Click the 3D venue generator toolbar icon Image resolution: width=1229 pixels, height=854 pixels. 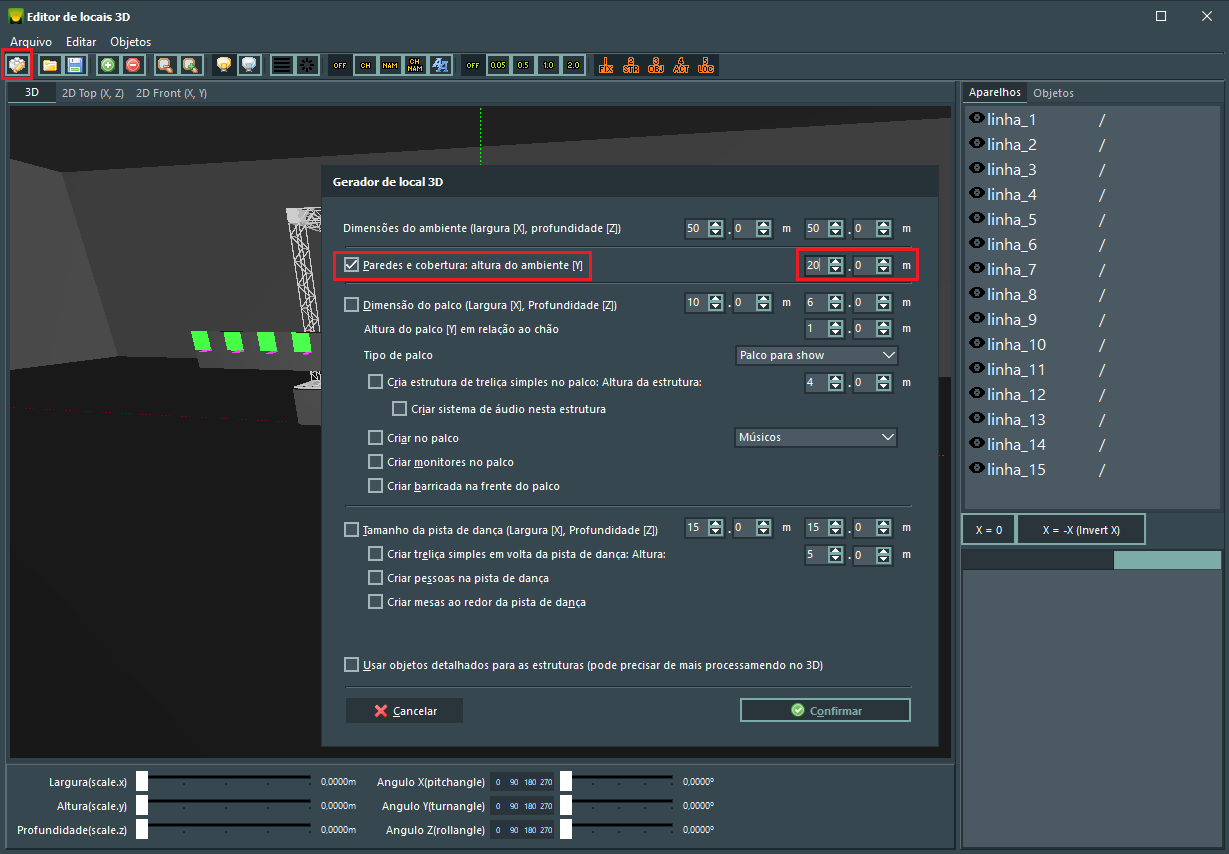click(17, 65)
